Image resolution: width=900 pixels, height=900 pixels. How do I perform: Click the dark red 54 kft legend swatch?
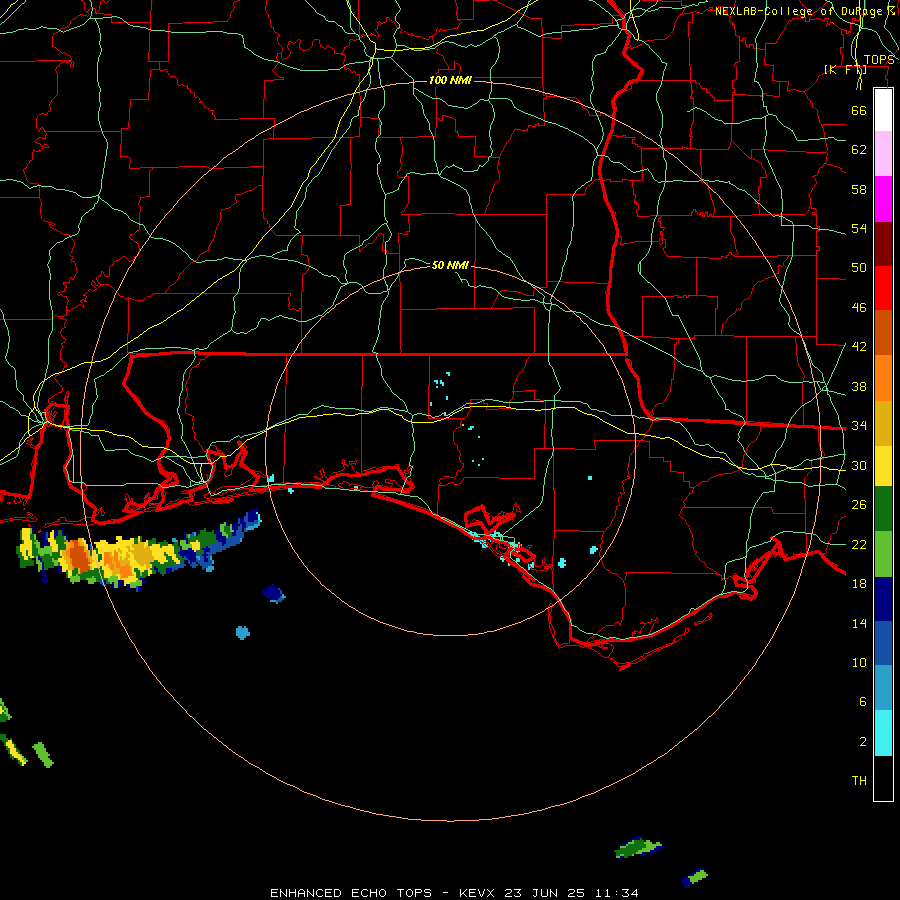883,243
